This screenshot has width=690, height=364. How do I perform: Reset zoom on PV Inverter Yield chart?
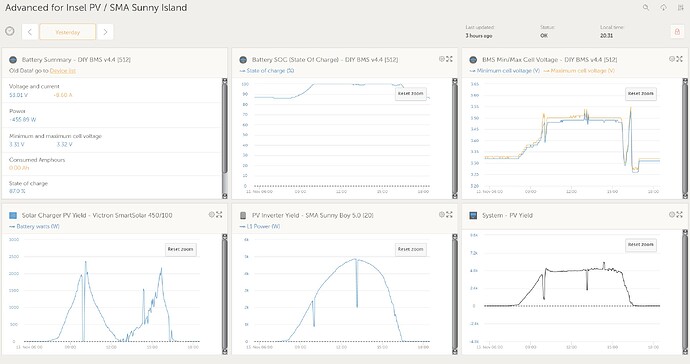pyautogui.click(x=411, y=249)
